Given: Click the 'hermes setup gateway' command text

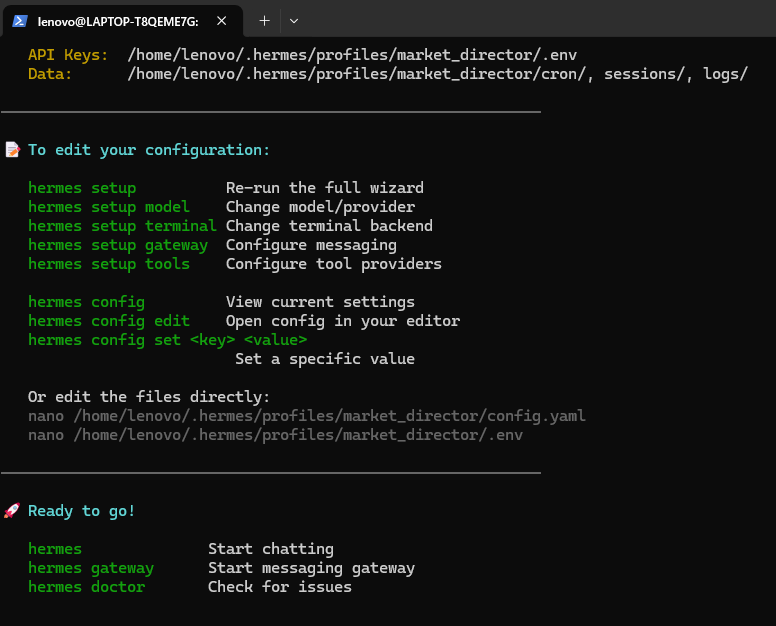Looking at the screenshot, I should click(x=118, y=245).
